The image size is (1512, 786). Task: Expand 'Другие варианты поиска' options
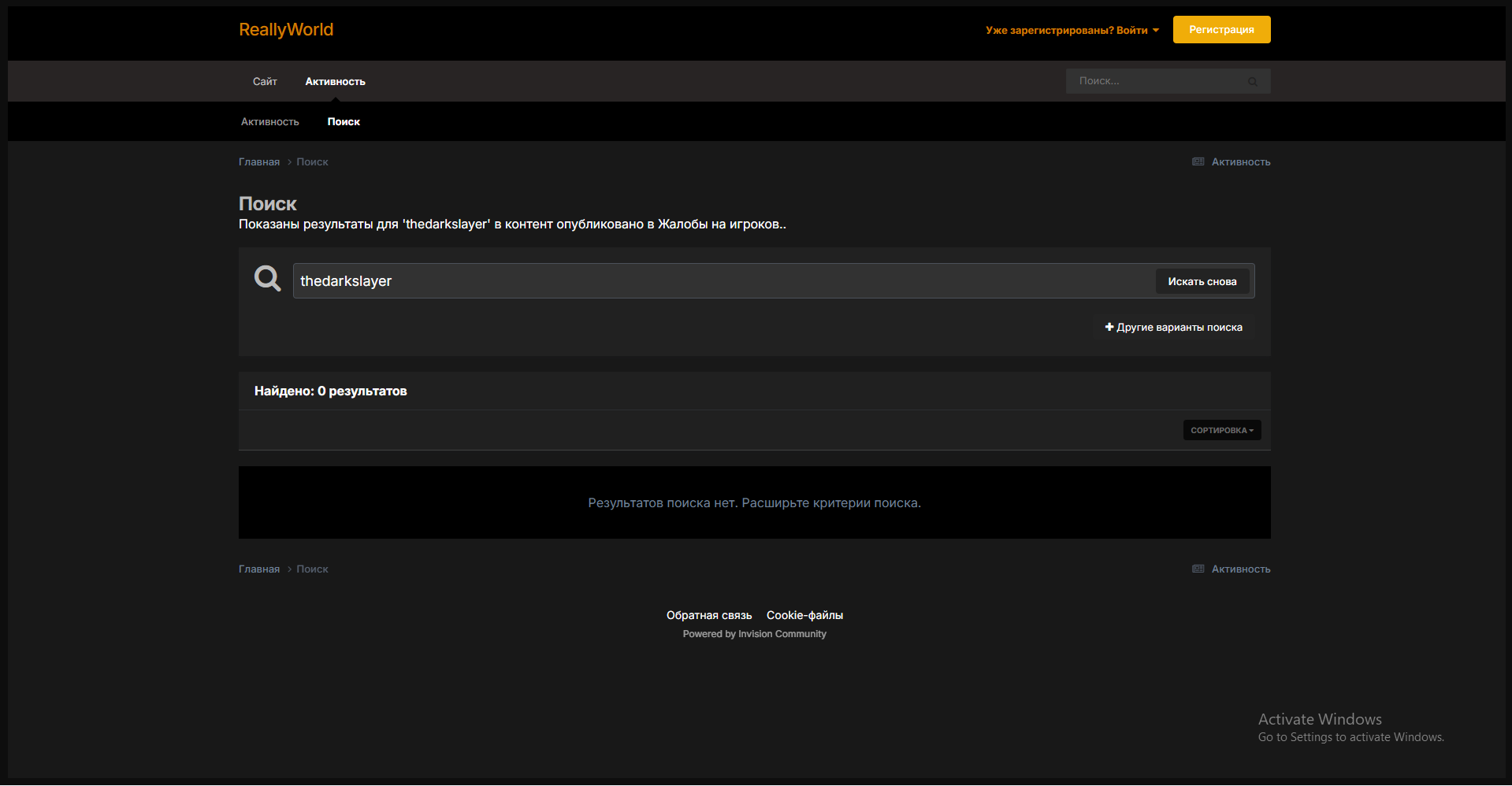(1179, 328)
